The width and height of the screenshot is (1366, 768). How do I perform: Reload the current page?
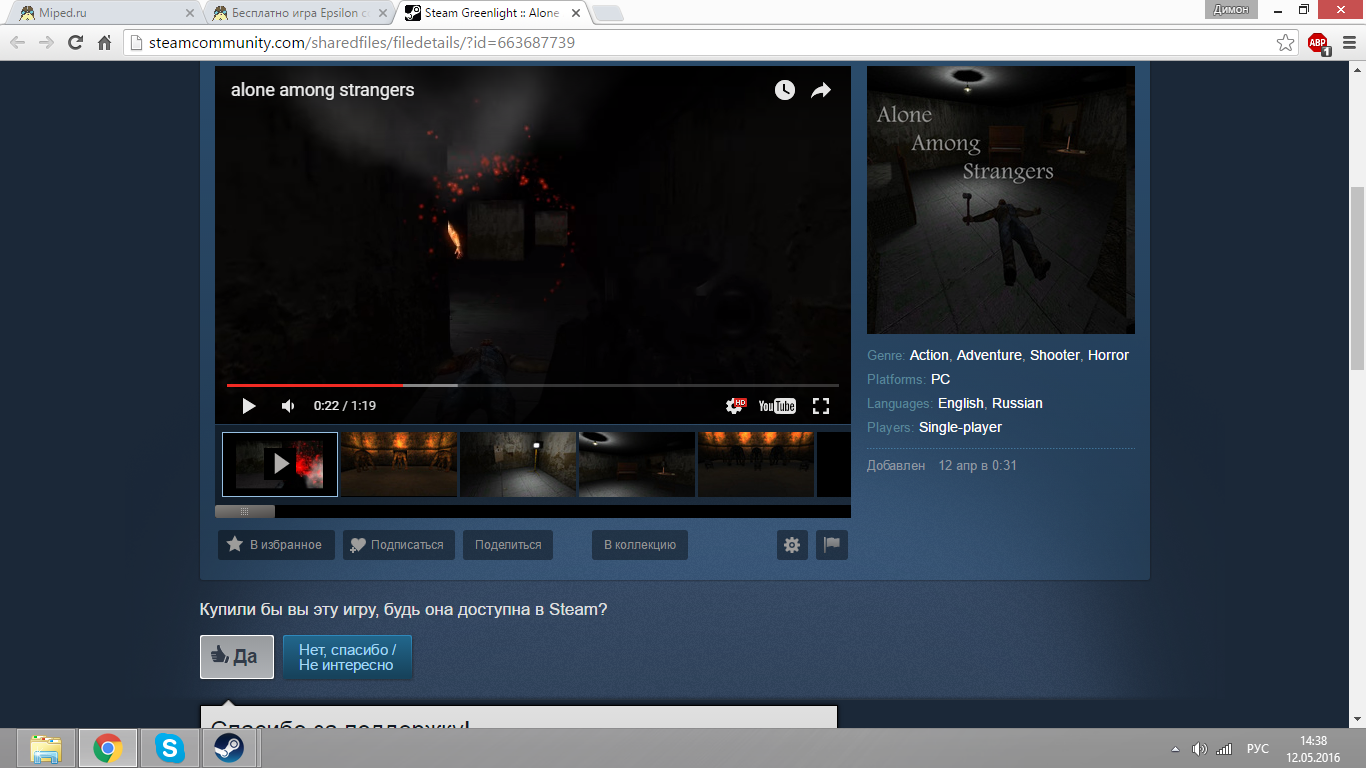(x=75, y=43)
